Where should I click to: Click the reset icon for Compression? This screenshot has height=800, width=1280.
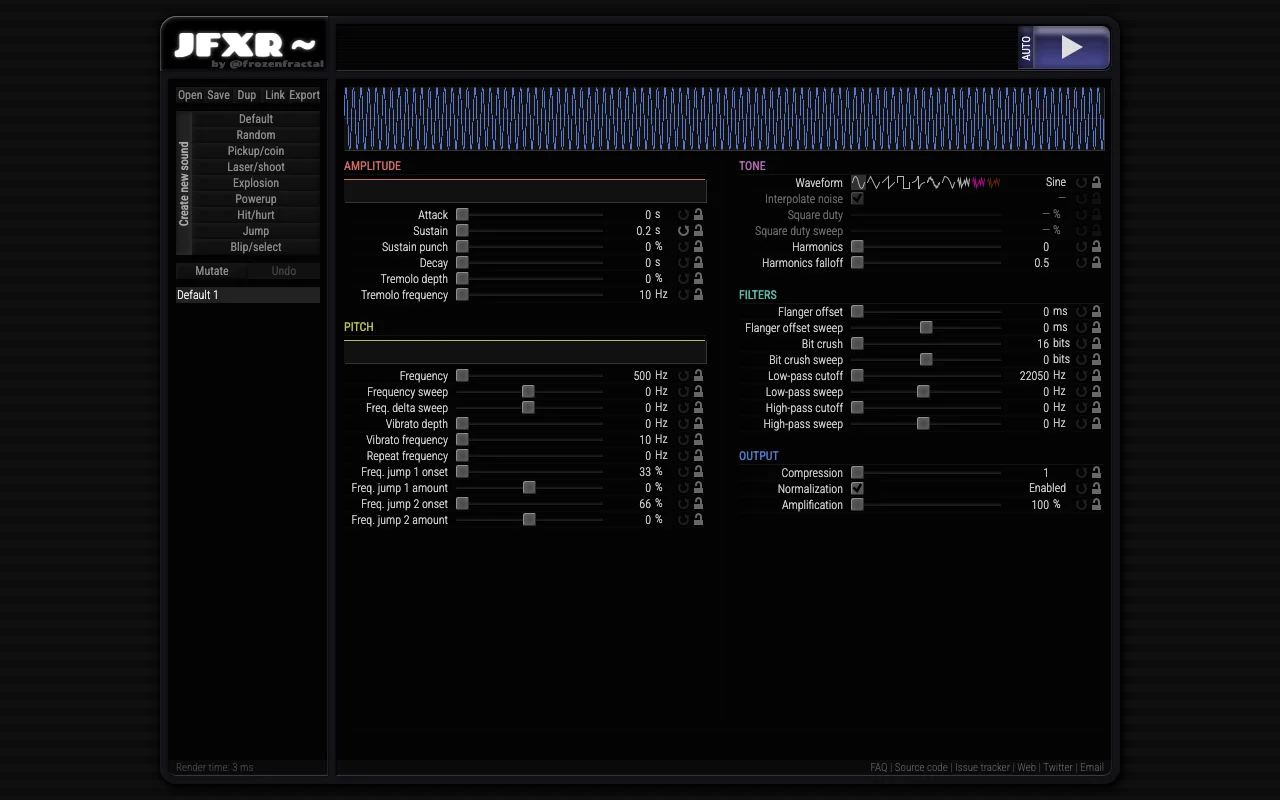click(1081, 473)
